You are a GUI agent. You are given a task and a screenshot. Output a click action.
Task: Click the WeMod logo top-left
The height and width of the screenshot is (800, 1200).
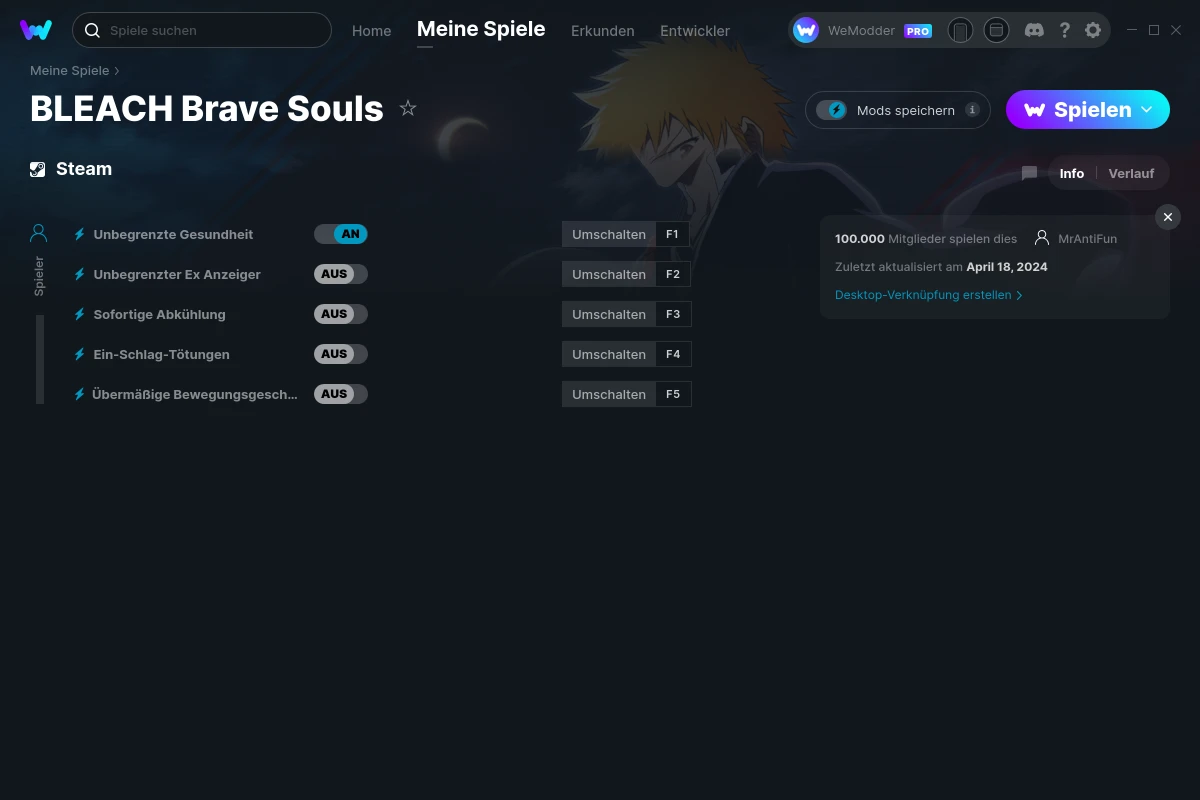[36, 29]
